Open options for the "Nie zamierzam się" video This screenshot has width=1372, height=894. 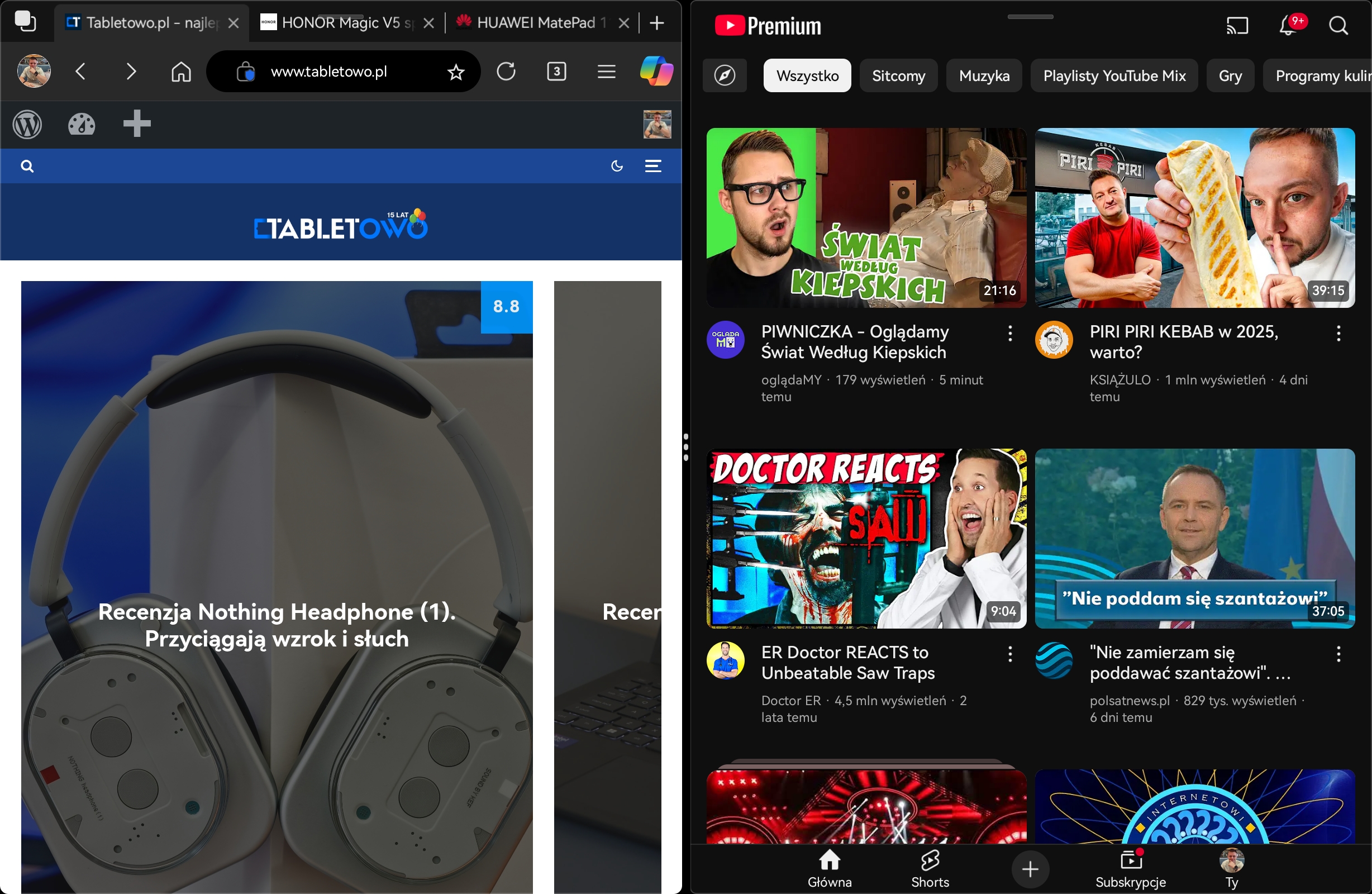click(x=1338, y=654)
